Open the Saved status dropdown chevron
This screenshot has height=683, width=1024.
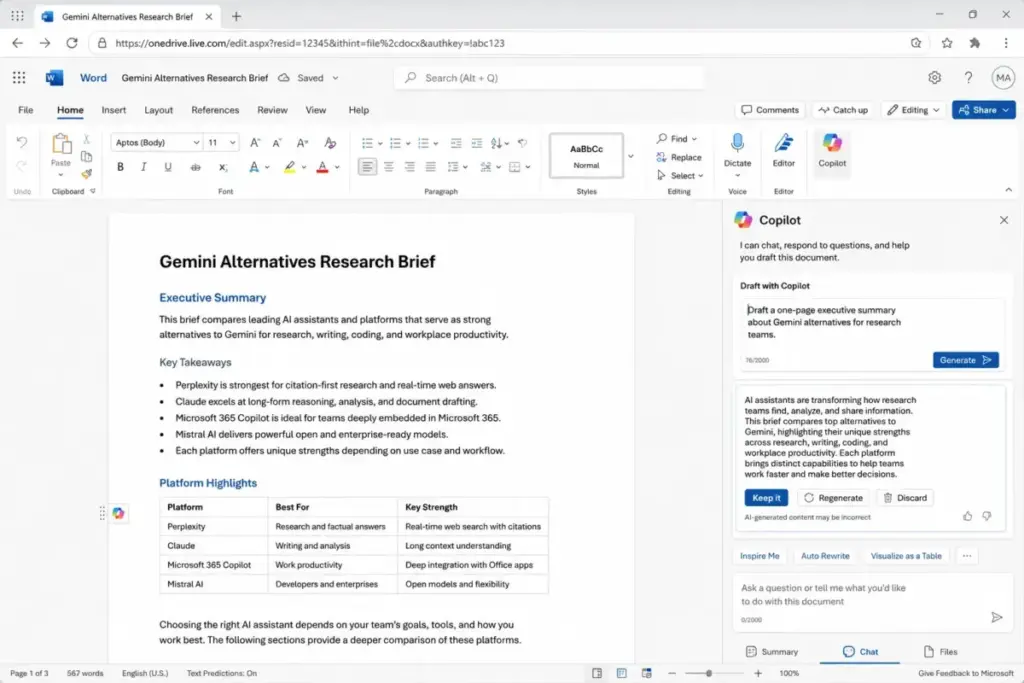coord(336,78)
